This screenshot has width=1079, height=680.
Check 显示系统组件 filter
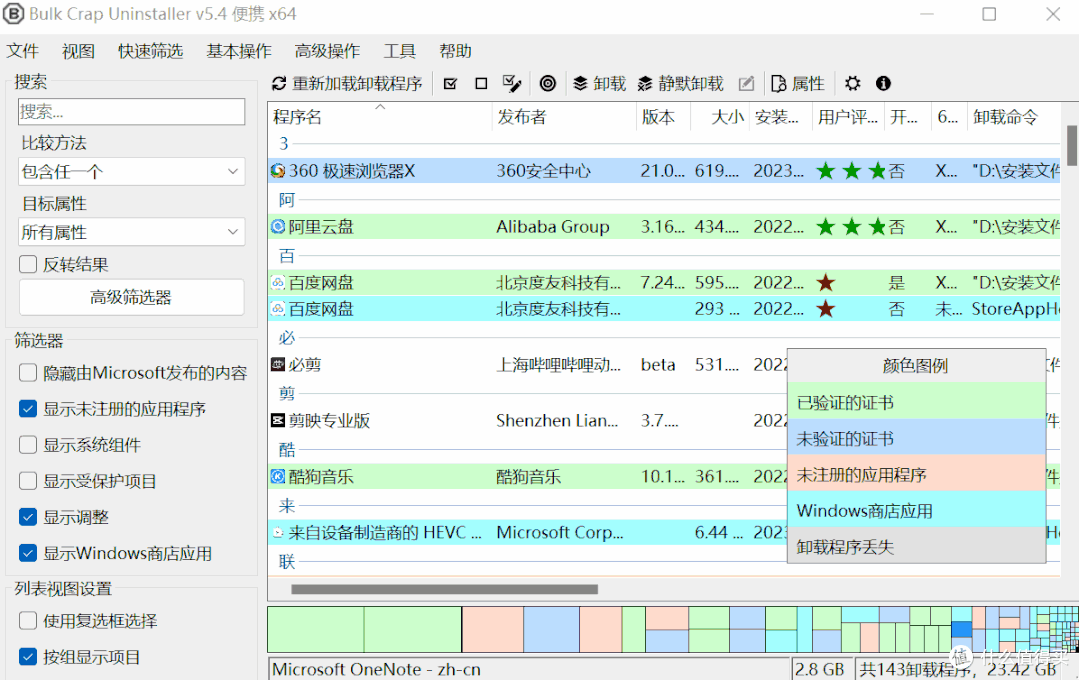click(x=28, y=445)
